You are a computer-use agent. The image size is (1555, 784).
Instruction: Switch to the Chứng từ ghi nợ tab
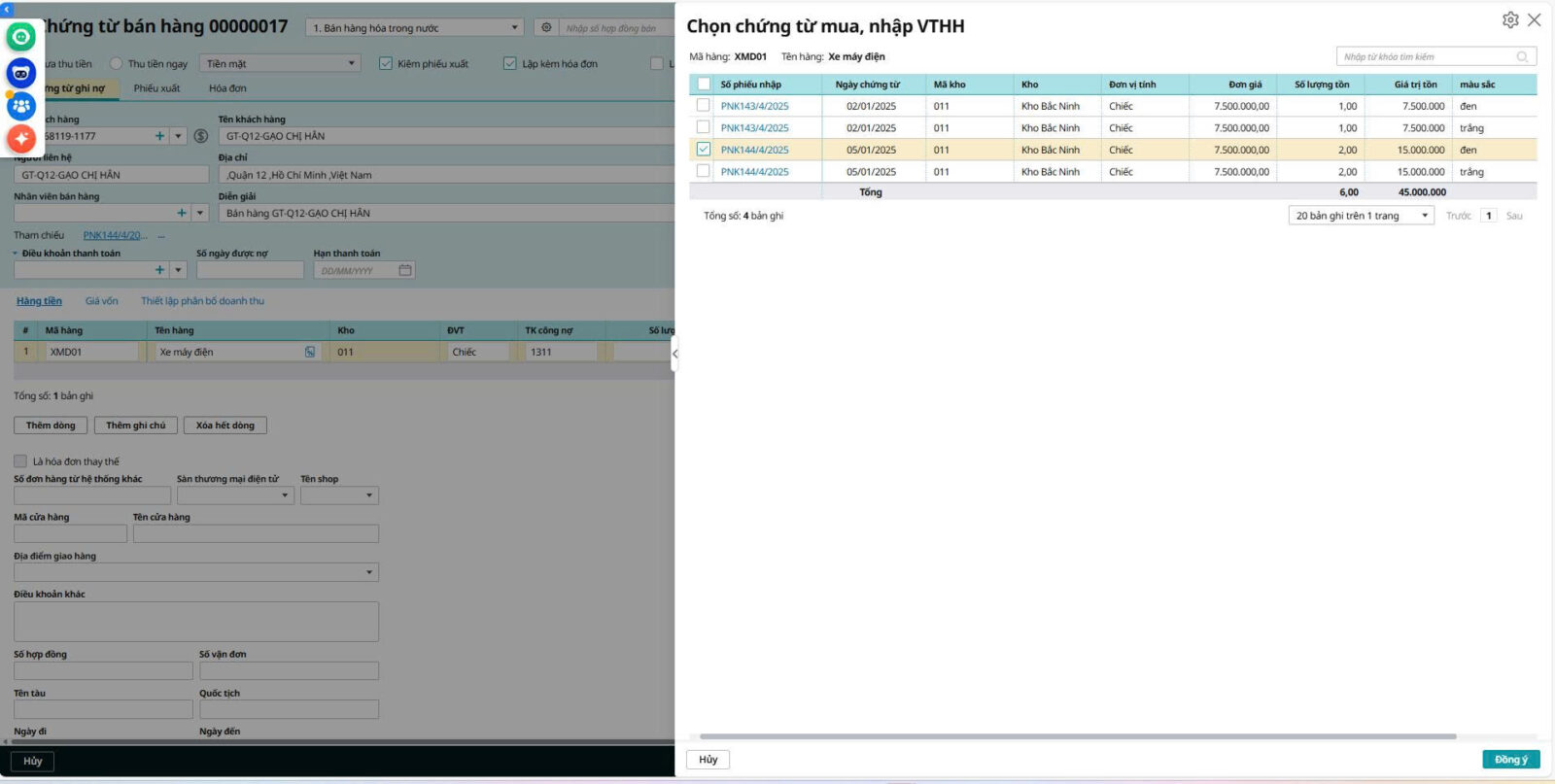click(x=74, y=88)
